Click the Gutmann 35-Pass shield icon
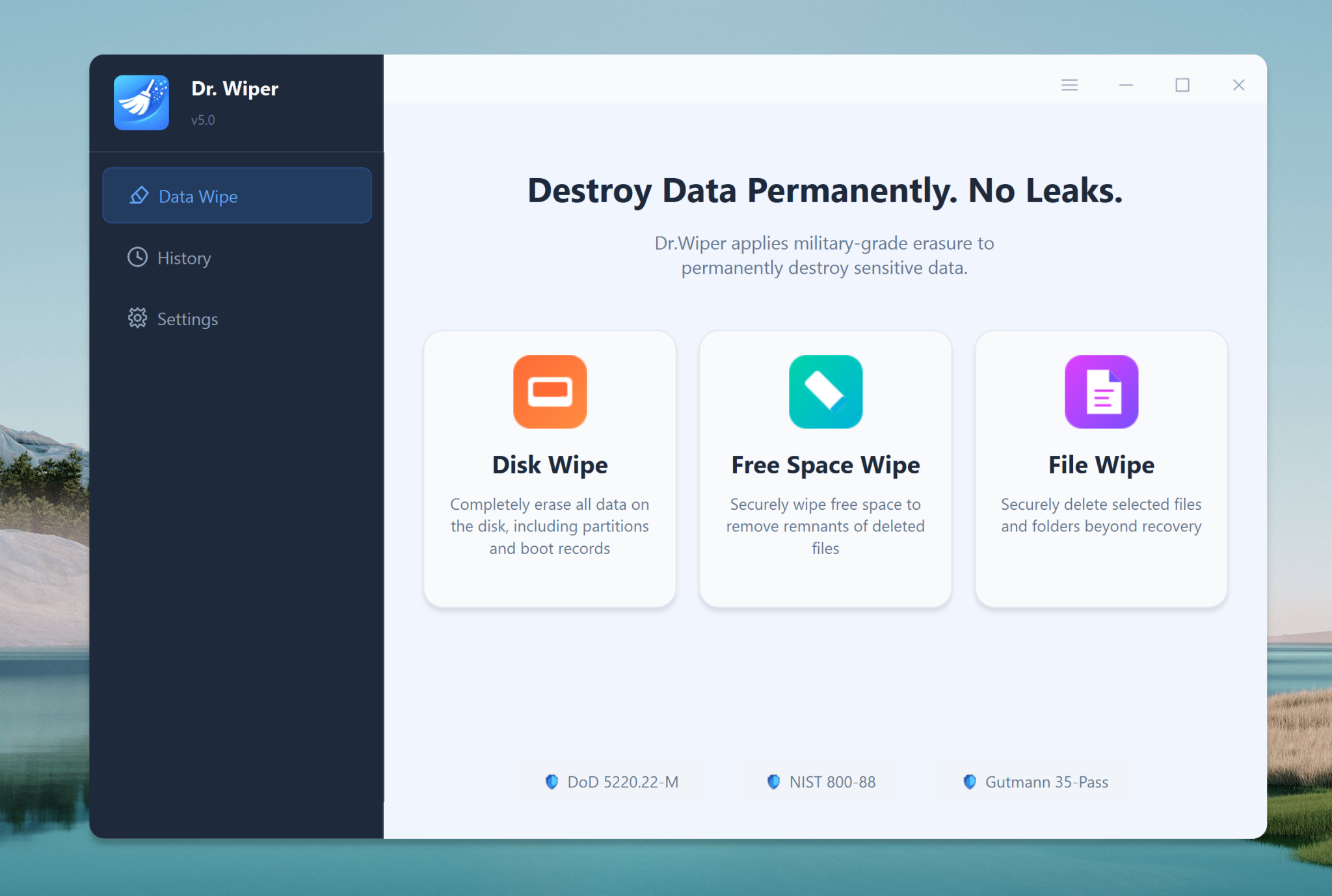Viewport: 1332px width, 896px height. click(x=970, y=782)
